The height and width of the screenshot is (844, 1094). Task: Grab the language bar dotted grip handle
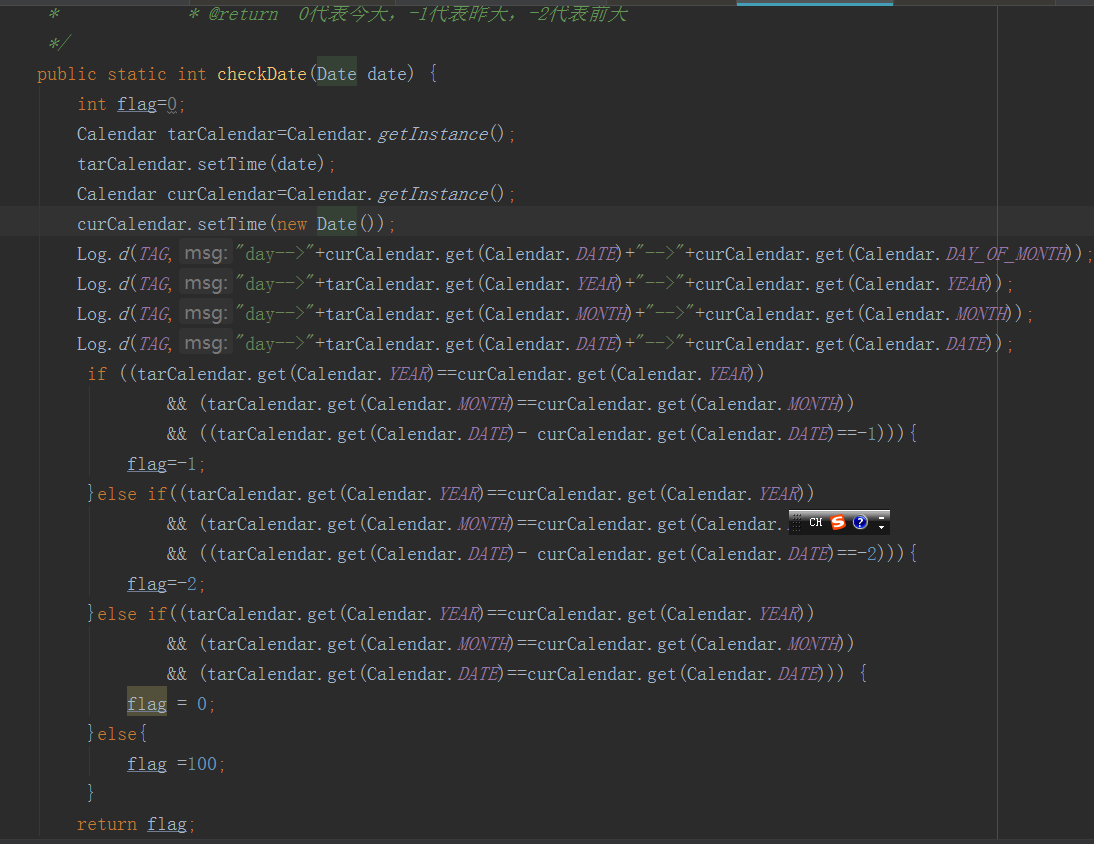tap(796, 522)
